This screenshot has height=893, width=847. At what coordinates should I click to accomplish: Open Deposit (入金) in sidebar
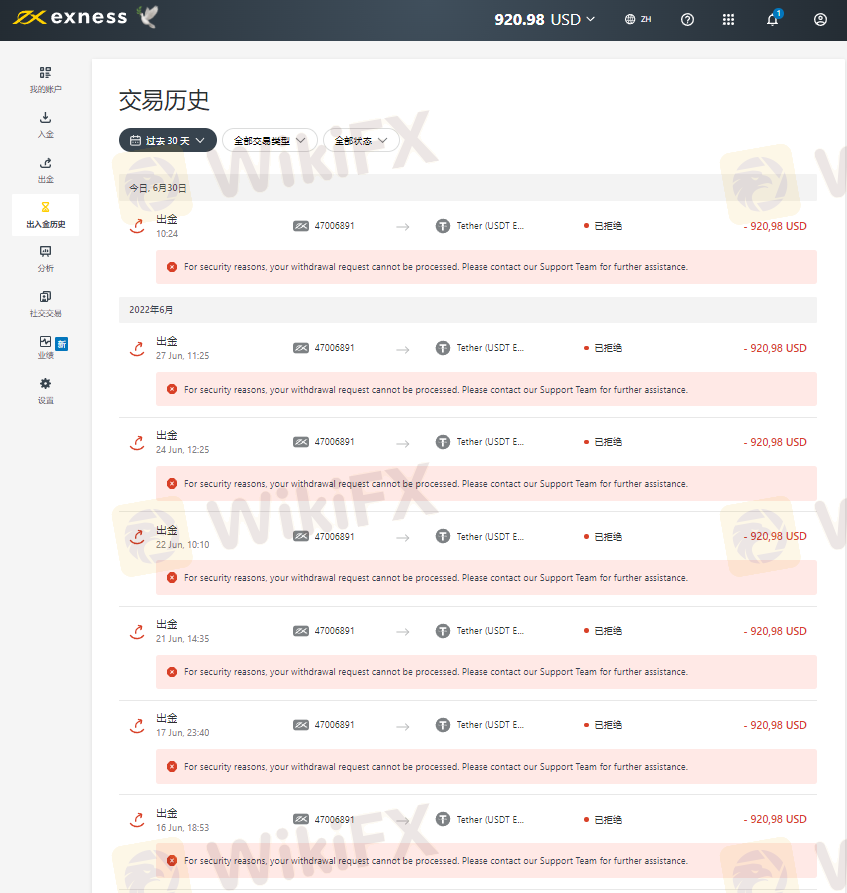46,125
